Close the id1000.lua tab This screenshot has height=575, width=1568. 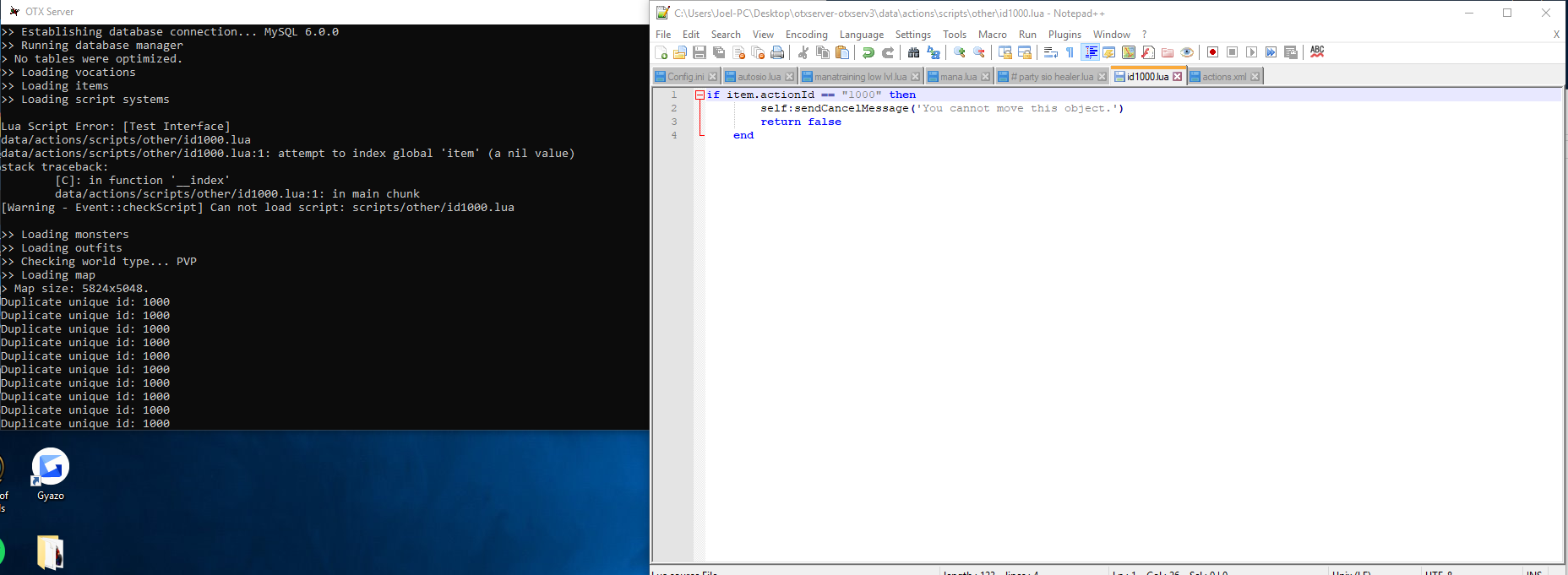1177,77
